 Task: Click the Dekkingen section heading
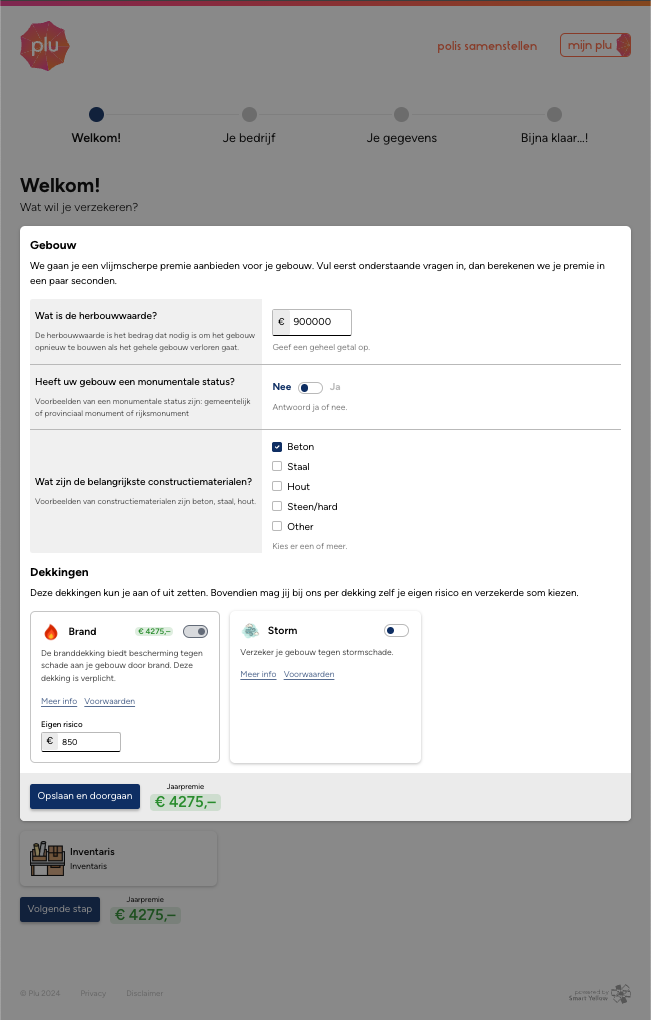coord(59,572)
